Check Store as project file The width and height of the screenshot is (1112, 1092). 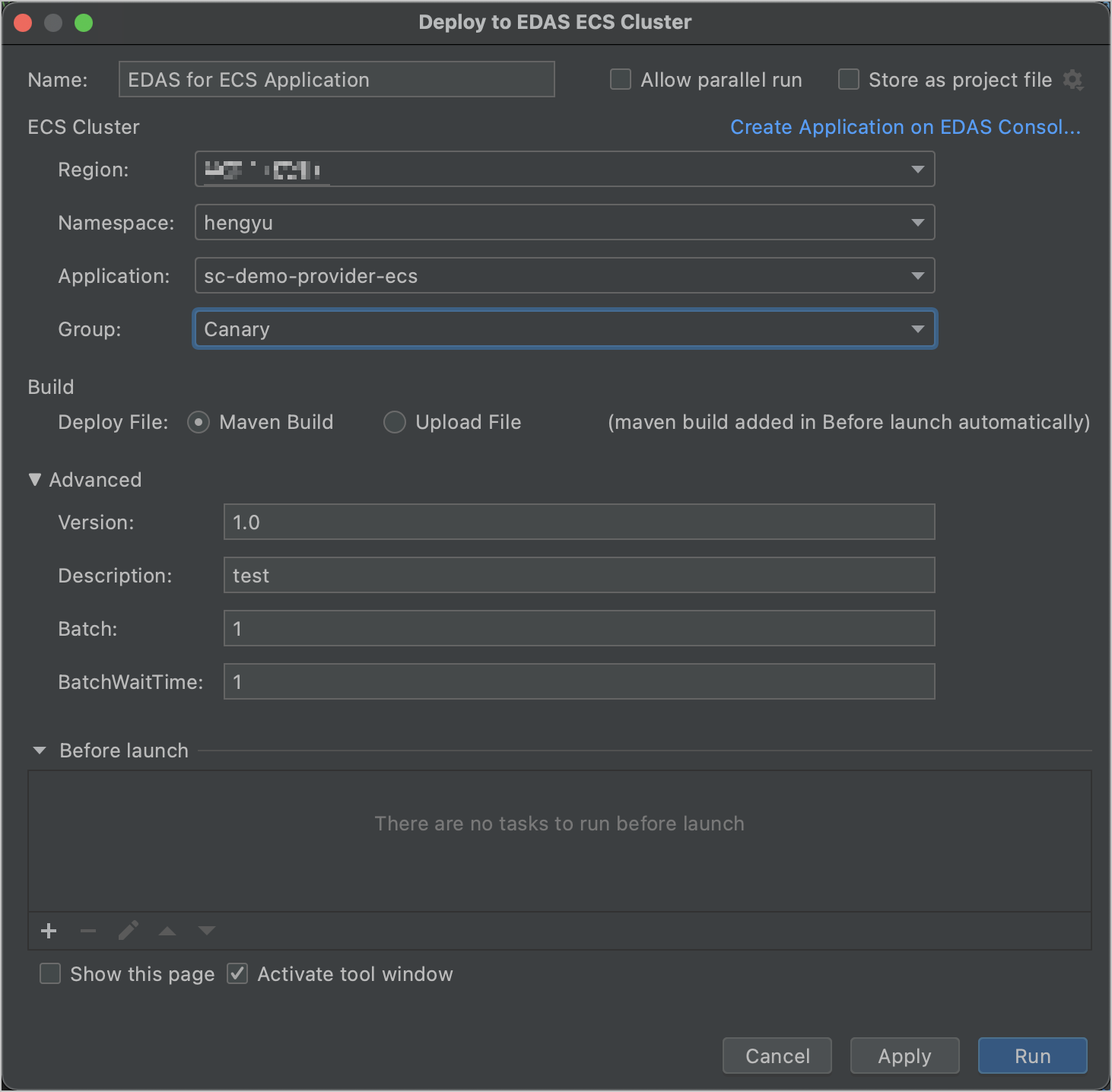849,80
